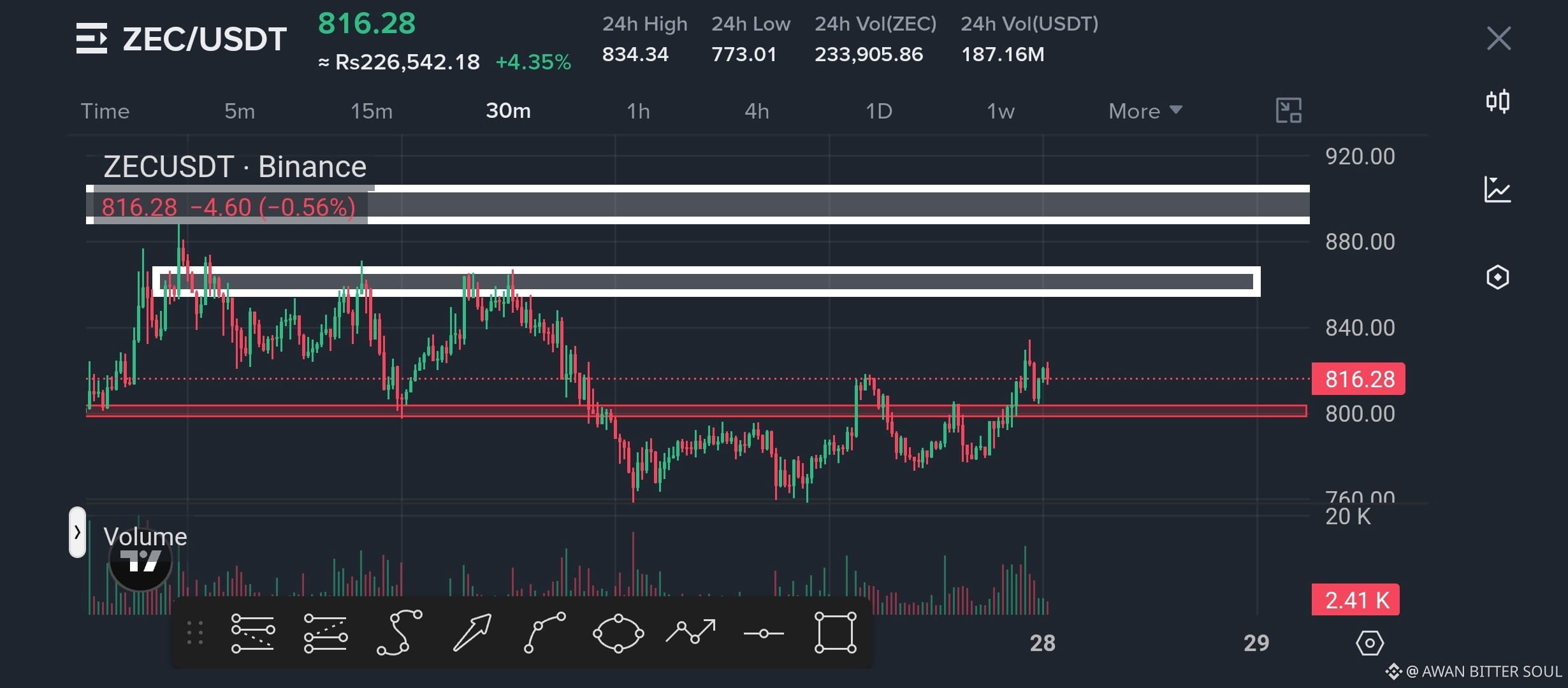The height and width of the screenshot is (688, 1568).
Task: Click the 920.00 price scale label
Action: (1360, 157)
